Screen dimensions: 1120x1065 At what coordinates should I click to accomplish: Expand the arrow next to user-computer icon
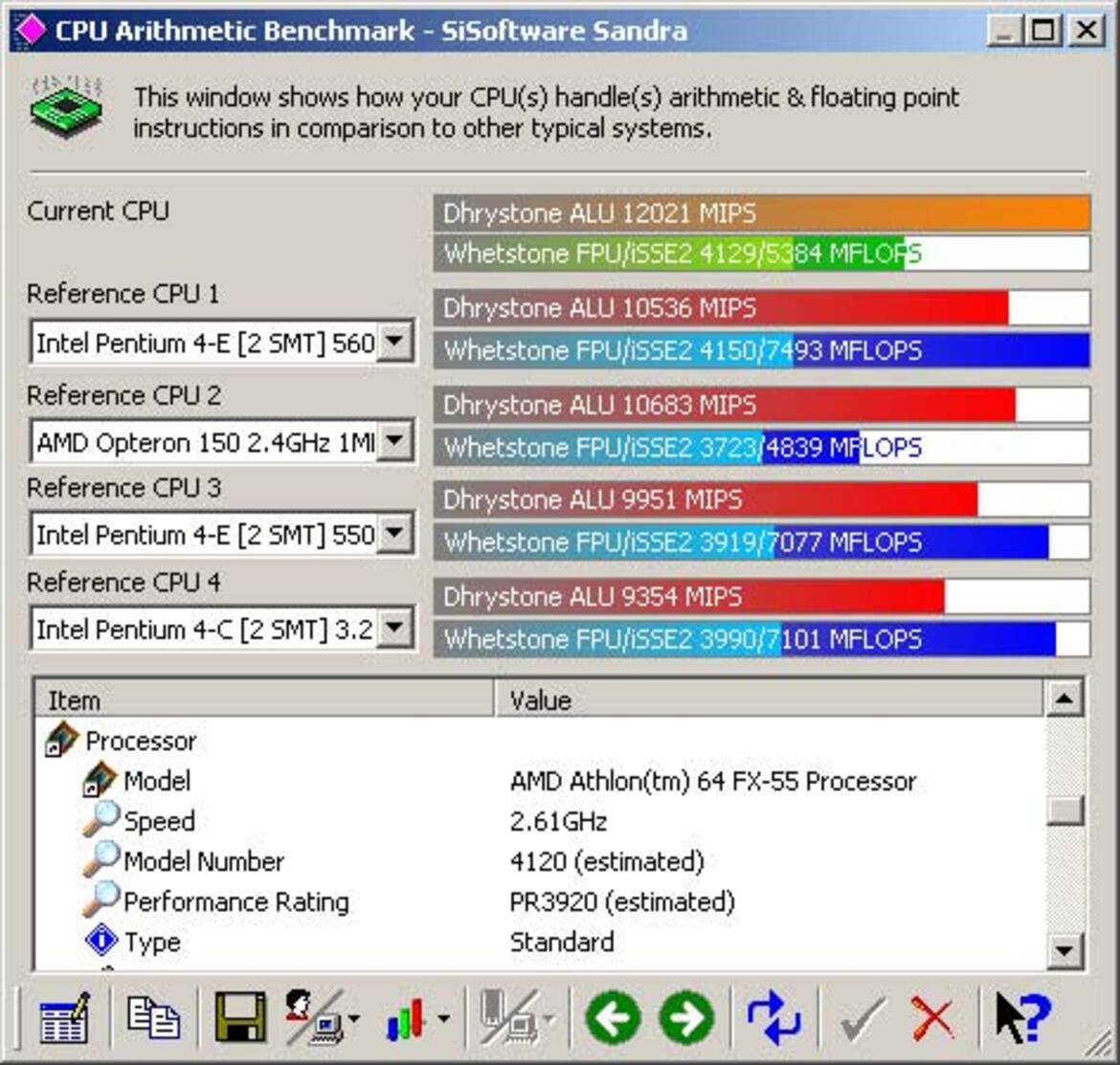(x=354, y=1019)
